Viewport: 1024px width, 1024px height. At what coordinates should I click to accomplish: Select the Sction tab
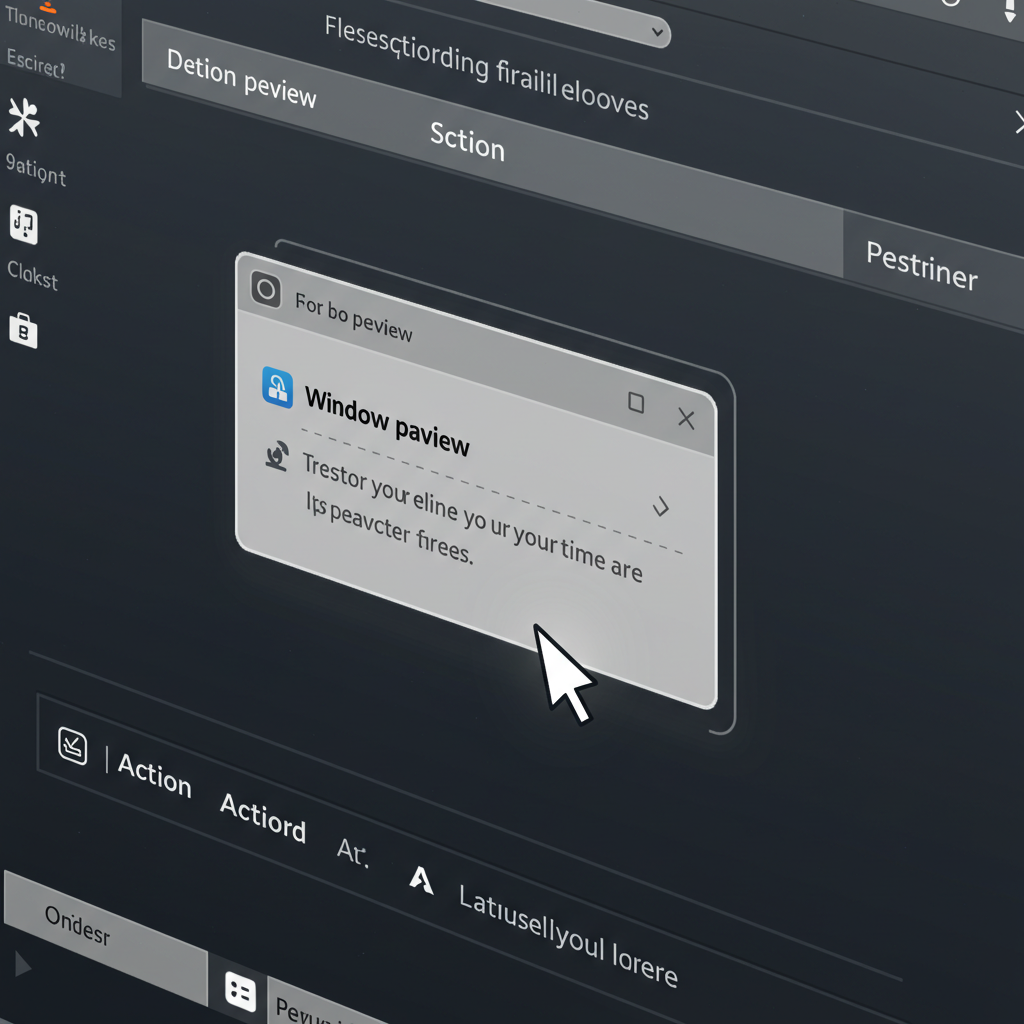(x=468, y=142)
